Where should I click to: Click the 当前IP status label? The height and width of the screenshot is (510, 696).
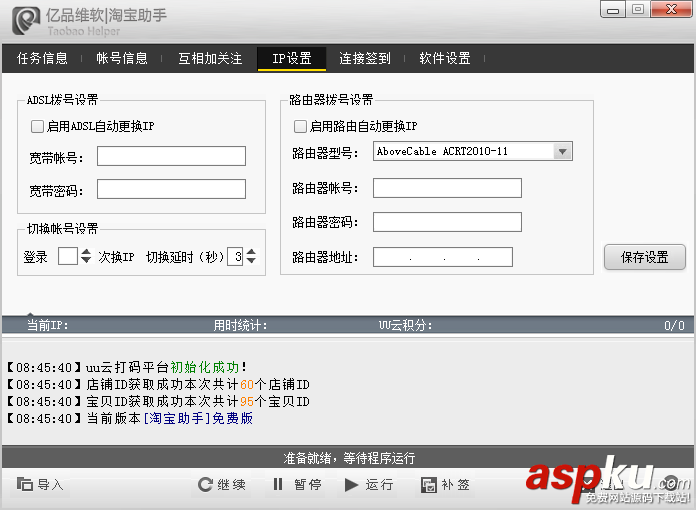47,325
